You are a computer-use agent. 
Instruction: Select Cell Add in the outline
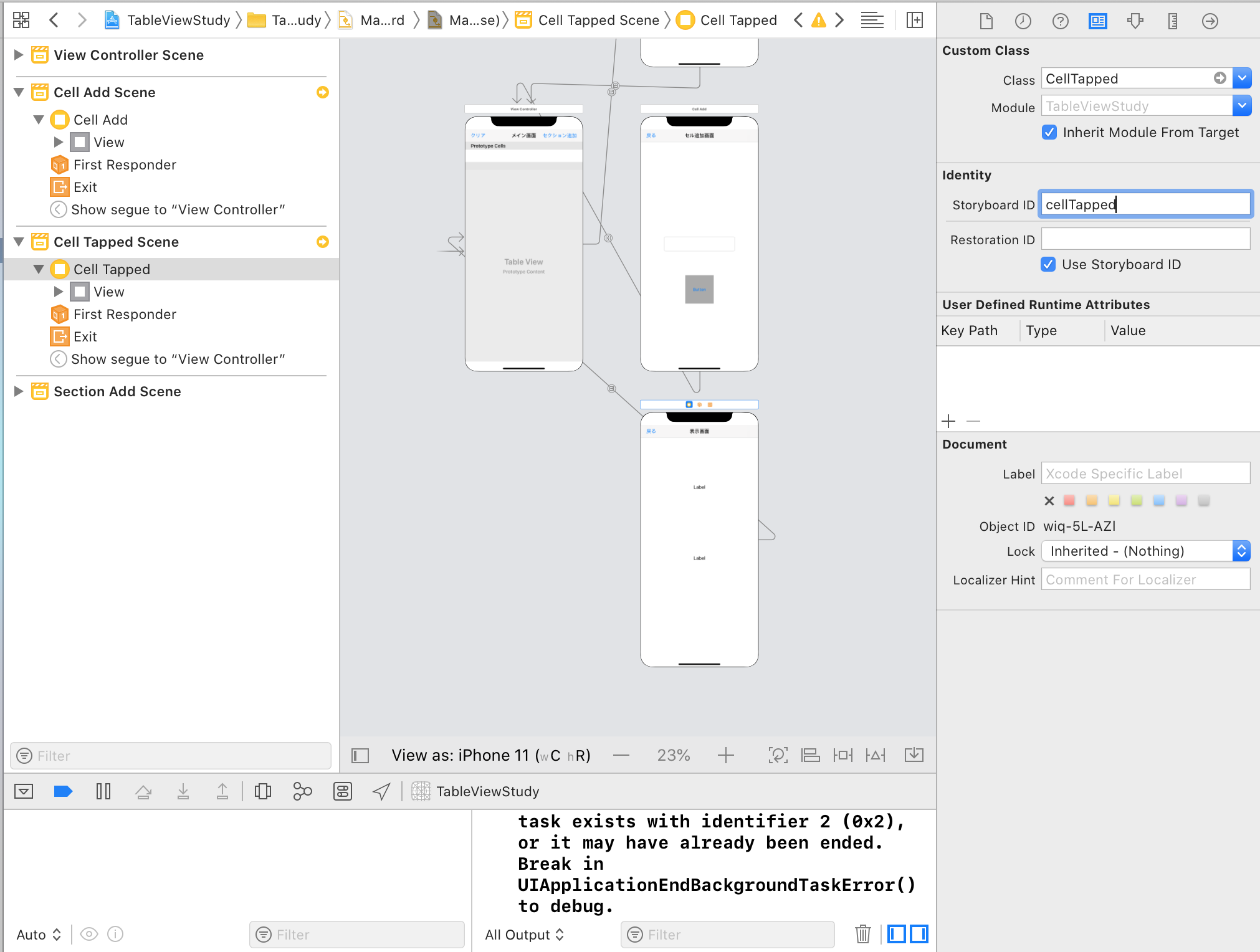pos(100,120)
